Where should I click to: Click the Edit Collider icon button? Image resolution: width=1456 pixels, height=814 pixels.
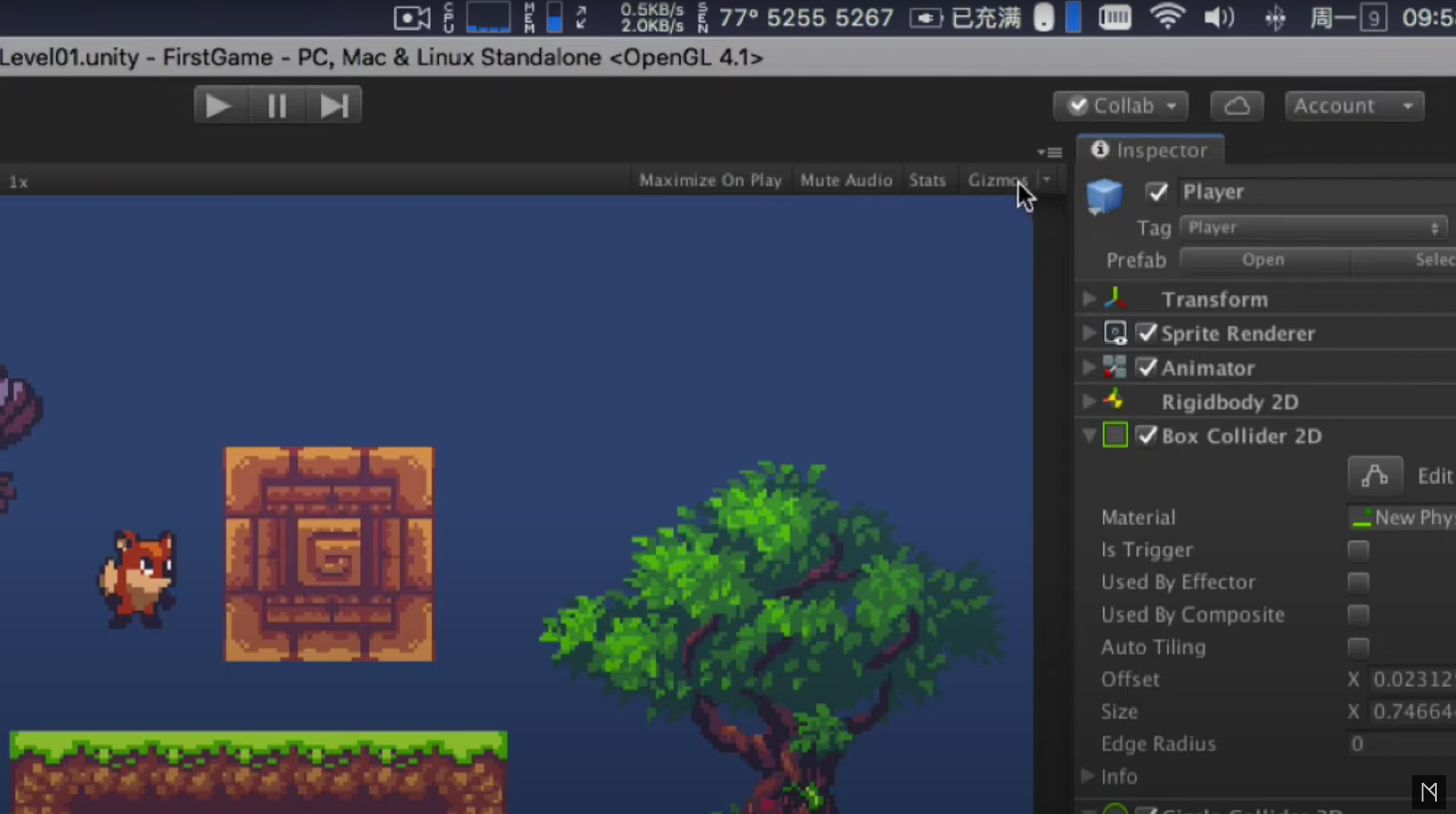1375,475
